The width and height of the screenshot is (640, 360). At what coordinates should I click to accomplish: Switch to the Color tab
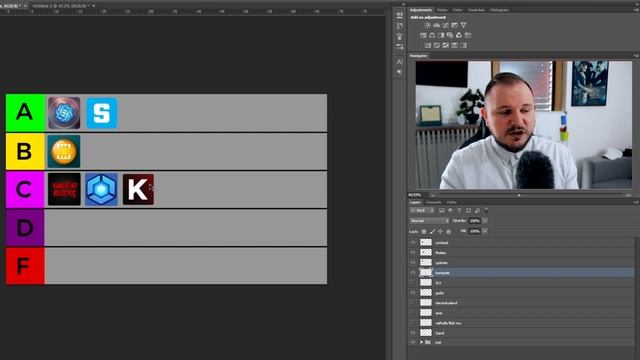(x=458, y=10)
